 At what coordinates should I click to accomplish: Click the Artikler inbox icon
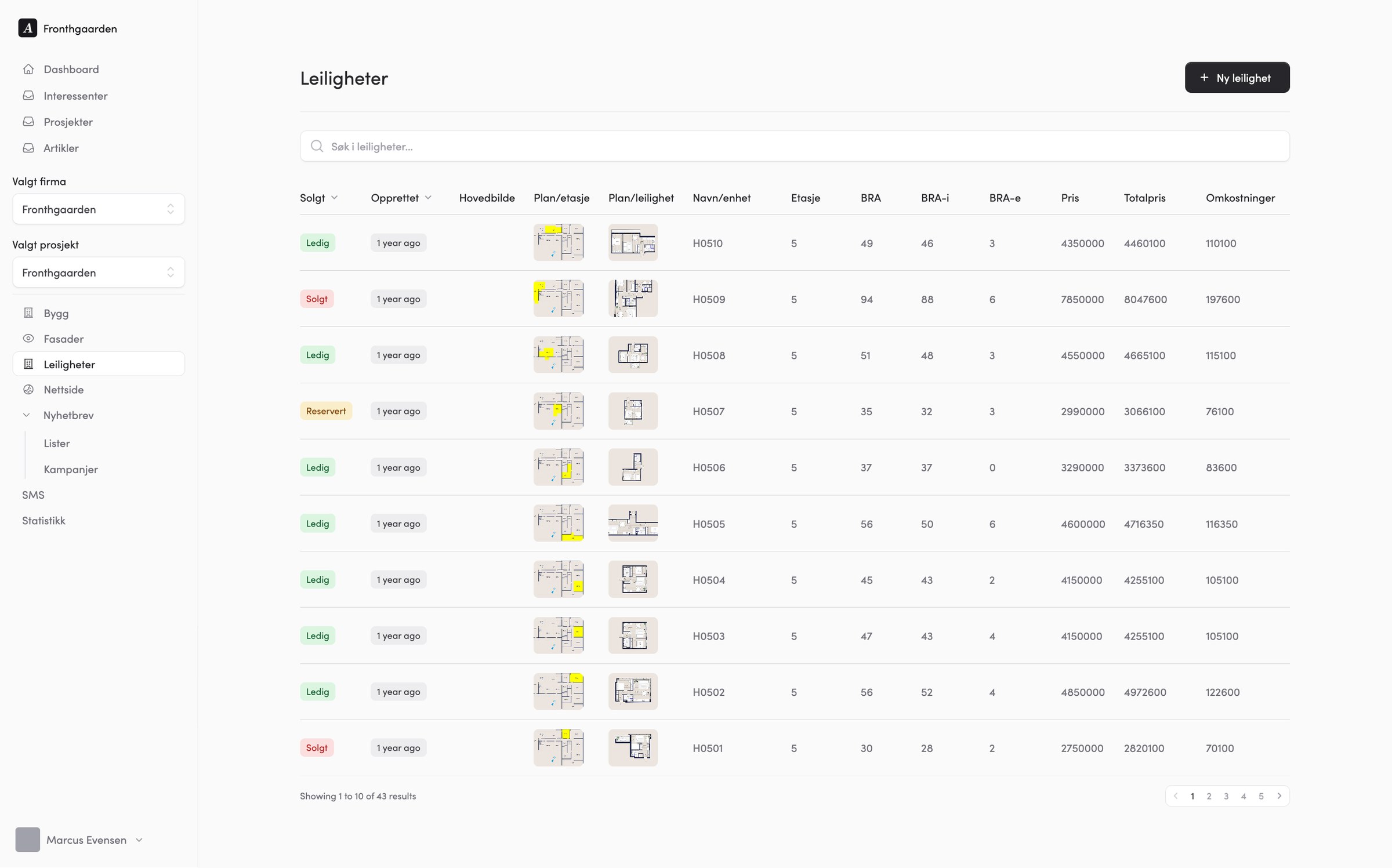pos(28,148)
